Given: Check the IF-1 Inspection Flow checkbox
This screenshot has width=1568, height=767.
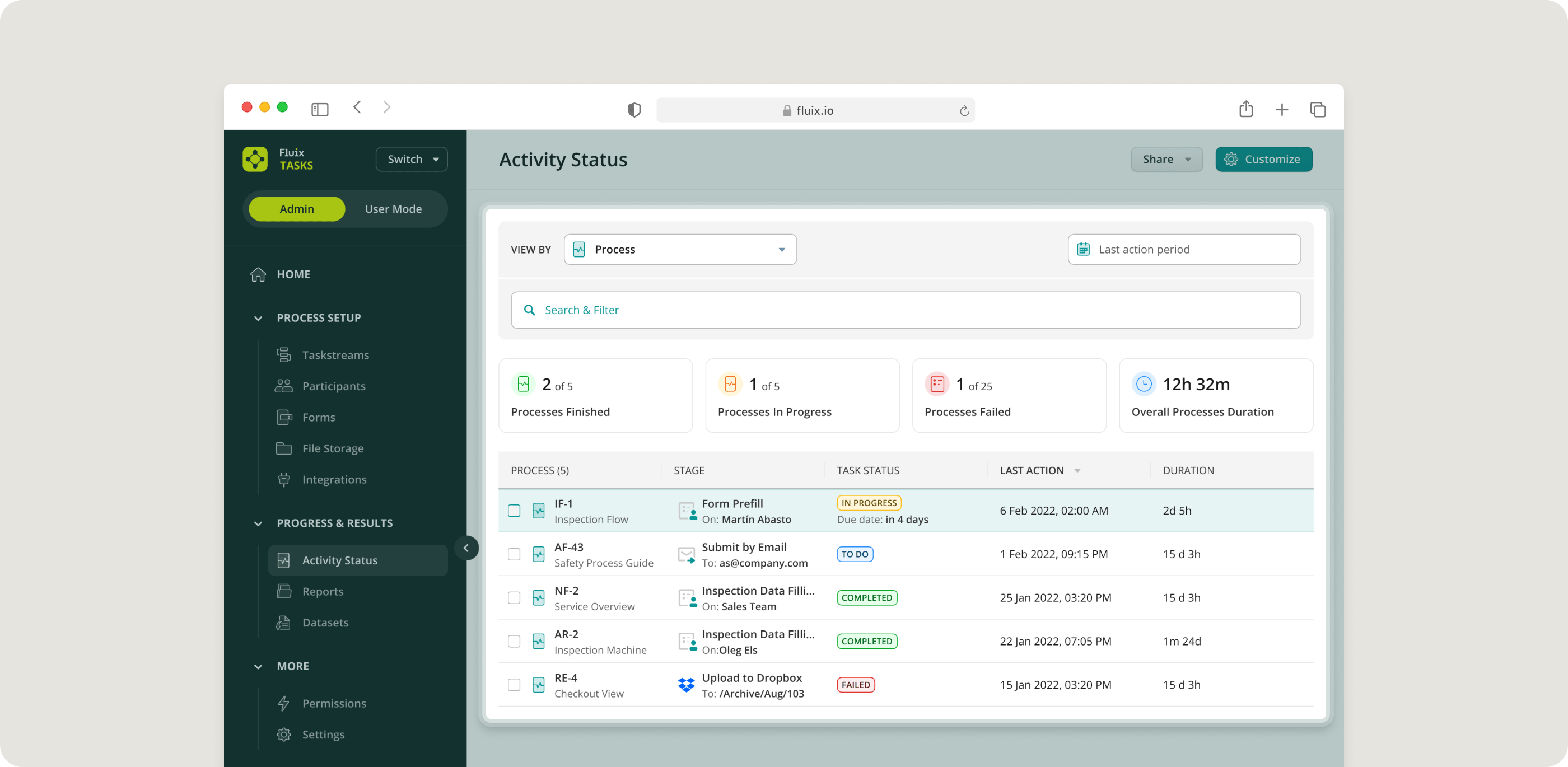Looking at the screenshot, I should [x=514, y=511].
